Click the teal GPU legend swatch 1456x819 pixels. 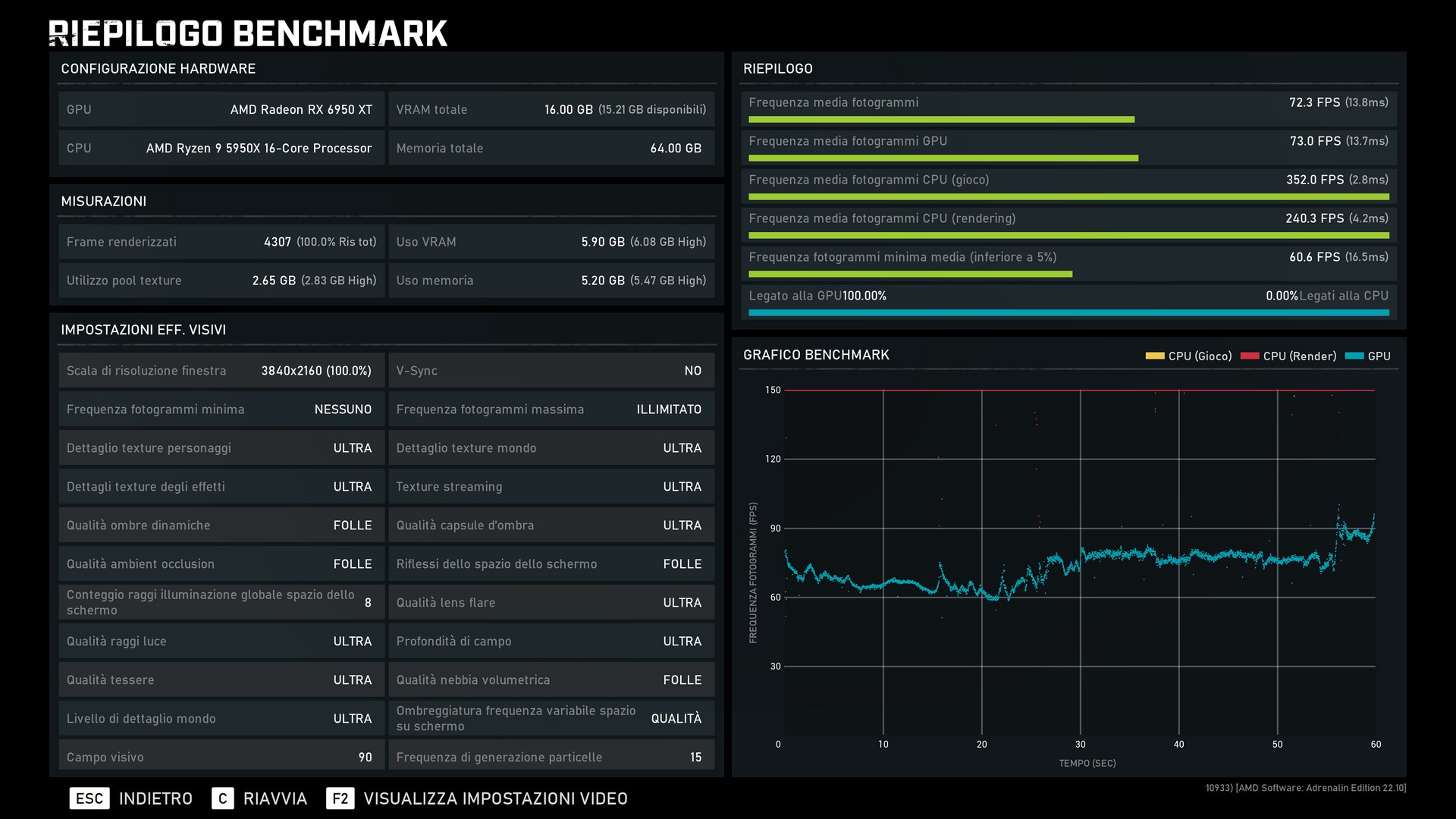tap(1354, 356)
